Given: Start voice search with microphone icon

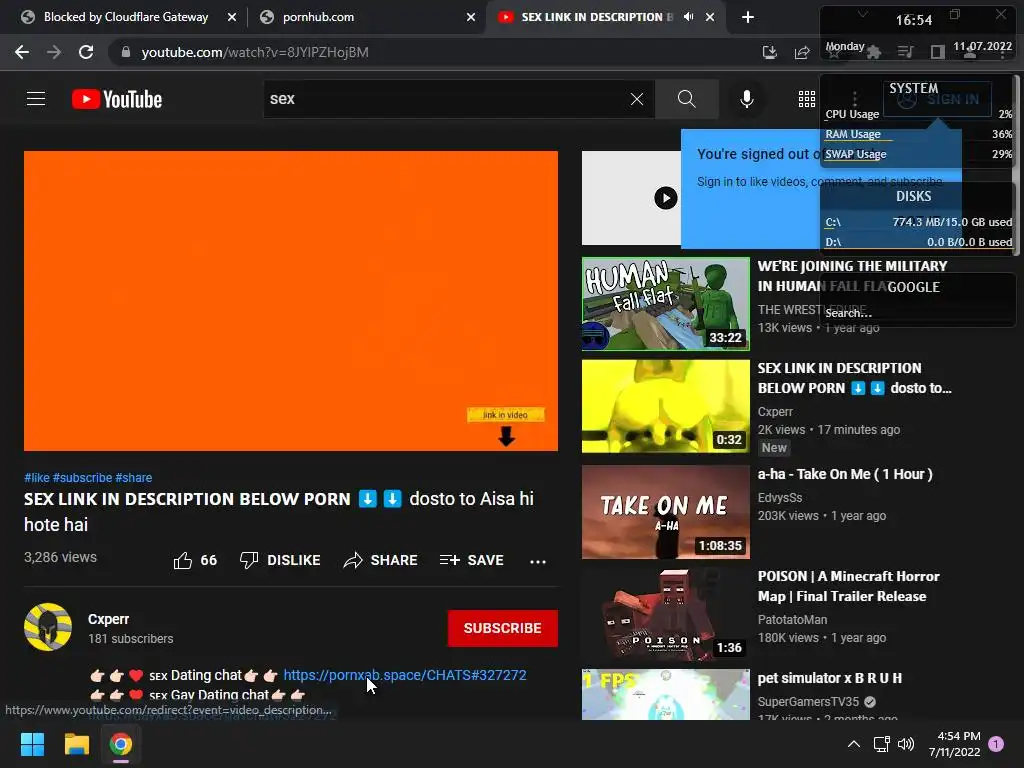Looking at the screenshot, I should pyautogui.click(x=746, y=99).
